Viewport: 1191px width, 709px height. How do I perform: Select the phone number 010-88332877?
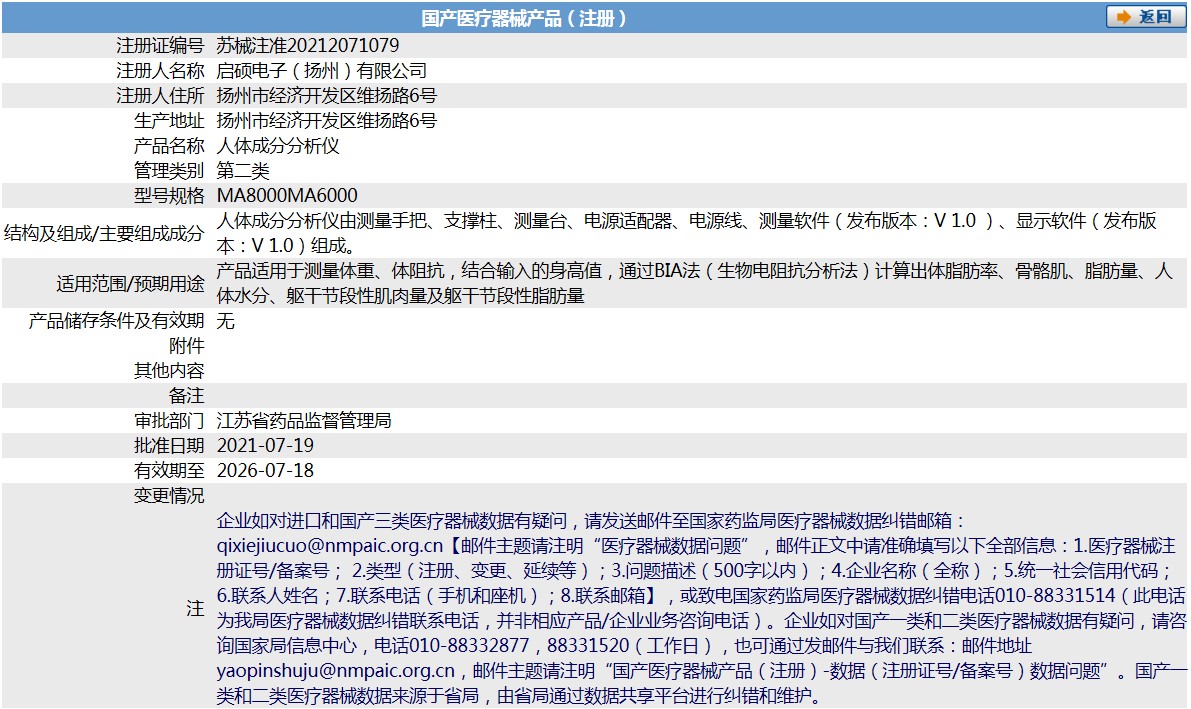tap(469, 646)
